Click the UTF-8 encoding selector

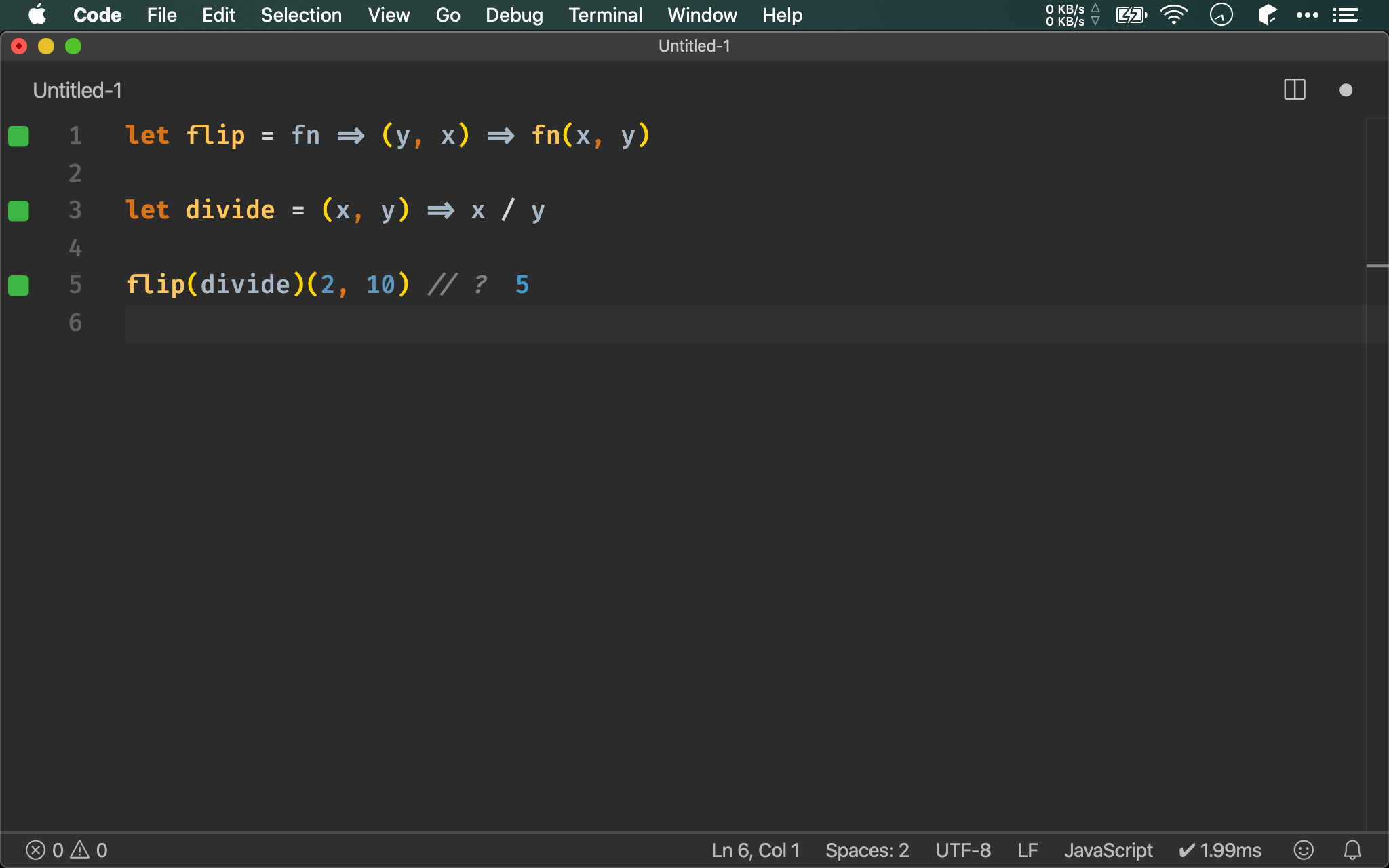pos(963,850)
